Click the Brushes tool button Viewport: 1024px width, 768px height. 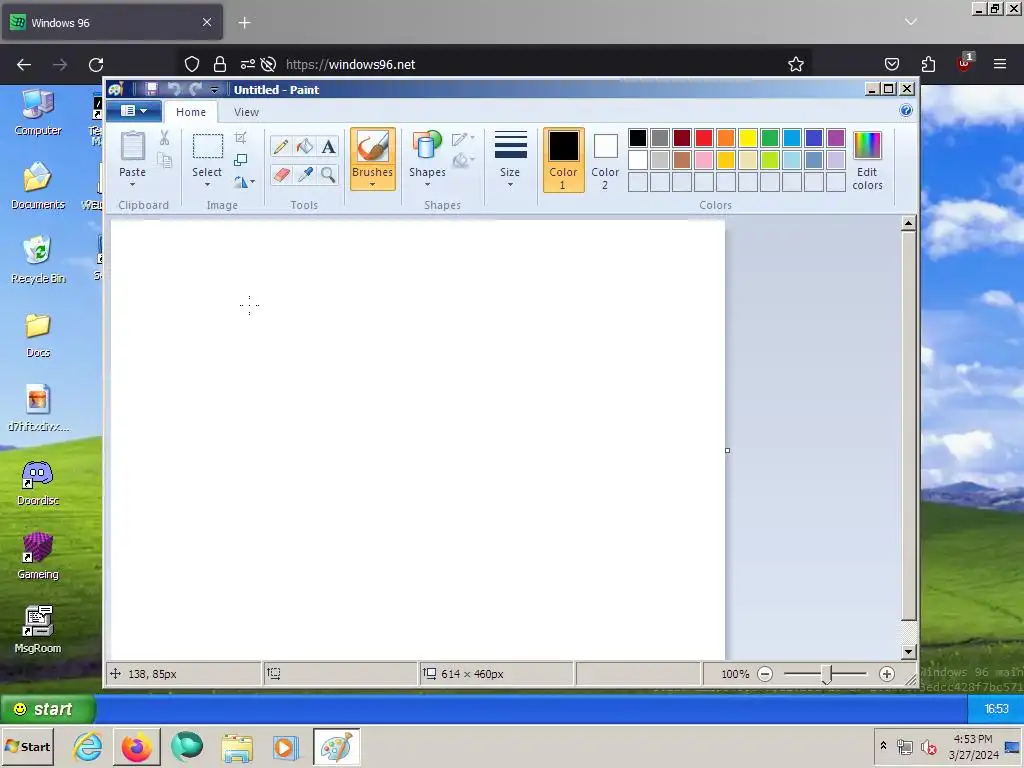372,159
